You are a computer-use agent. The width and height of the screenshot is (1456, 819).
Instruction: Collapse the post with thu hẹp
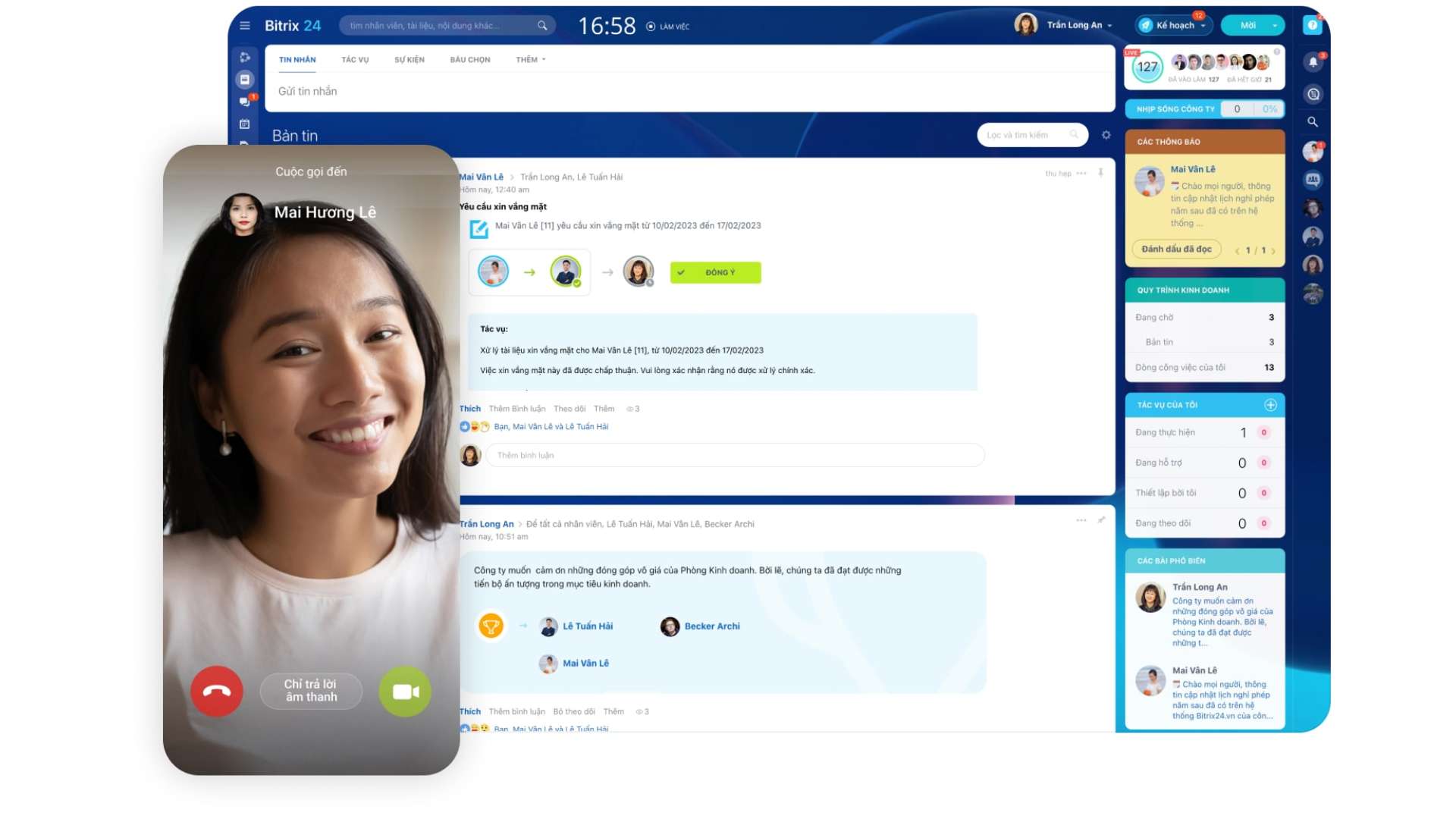tap(1058, 174)
